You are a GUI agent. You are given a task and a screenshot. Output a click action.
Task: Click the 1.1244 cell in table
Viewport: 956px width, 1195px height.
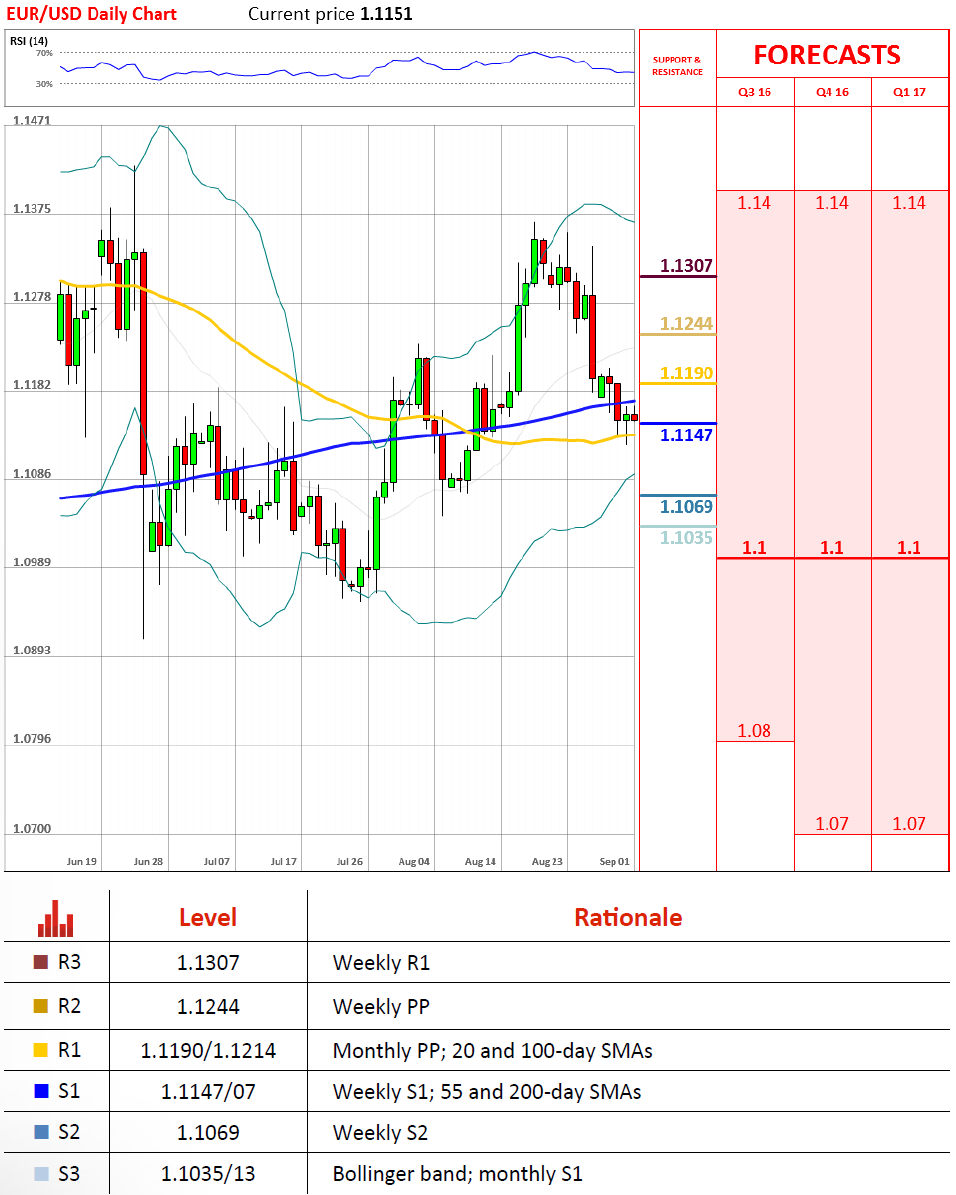click(208, 1007)
